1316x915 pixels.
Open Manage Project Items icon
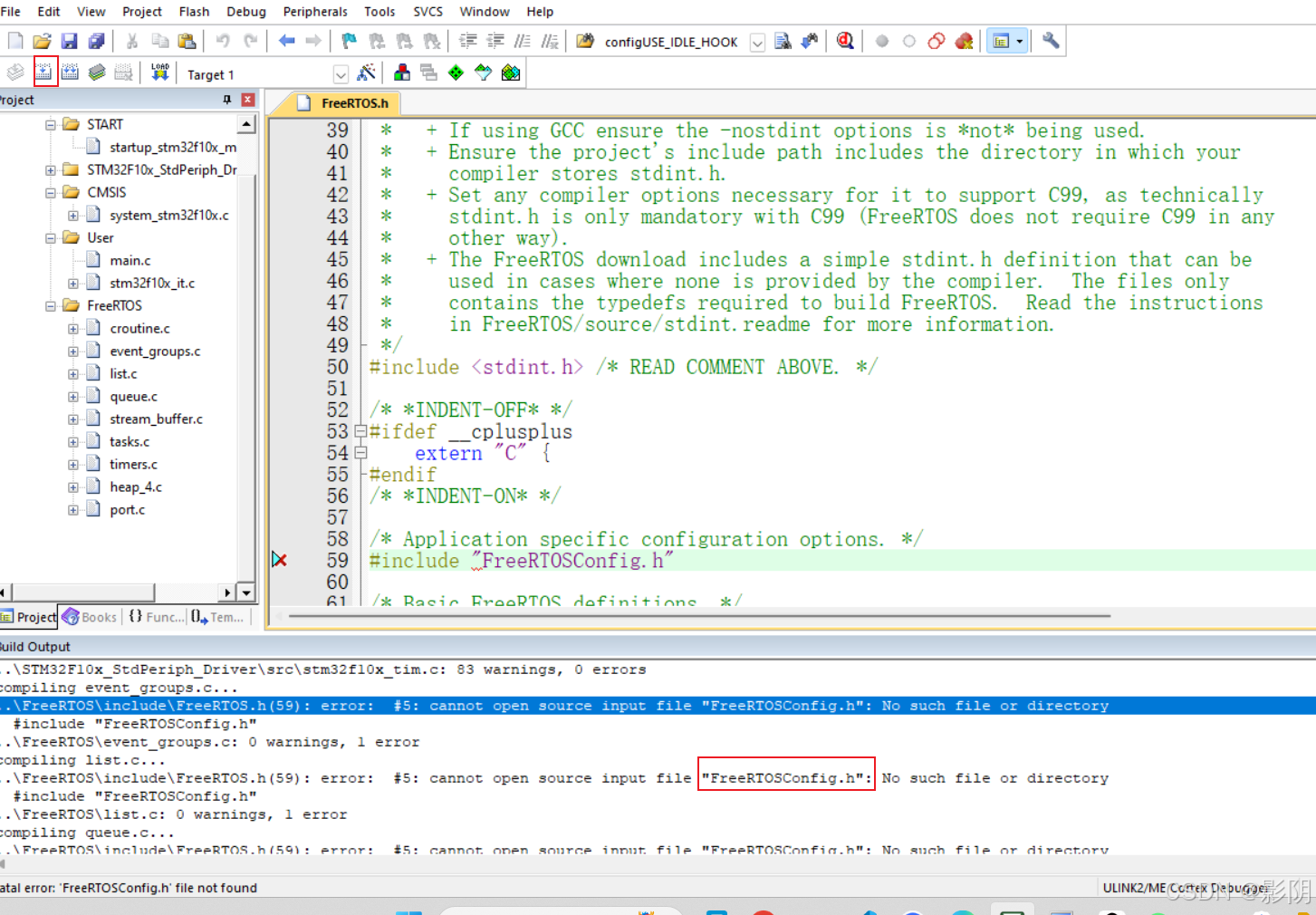[x=402, y=72]
